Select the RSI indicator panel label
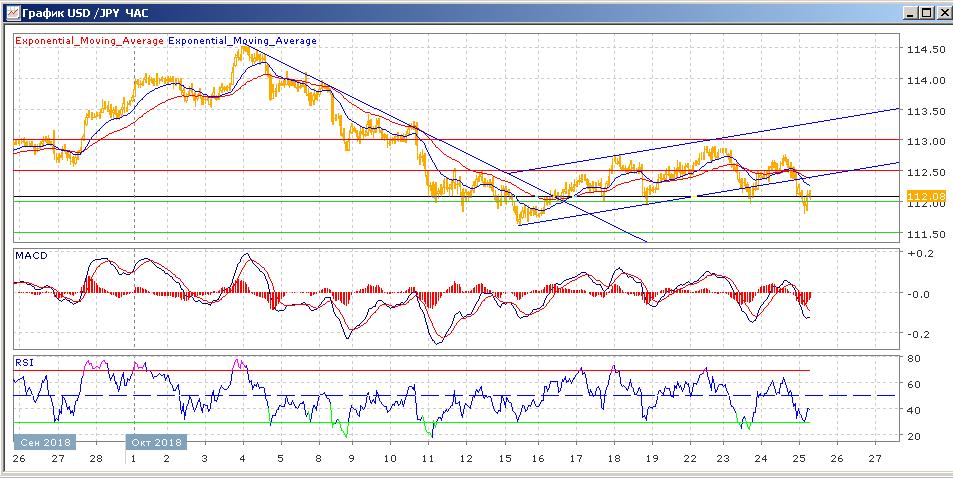 click(23, 362)
